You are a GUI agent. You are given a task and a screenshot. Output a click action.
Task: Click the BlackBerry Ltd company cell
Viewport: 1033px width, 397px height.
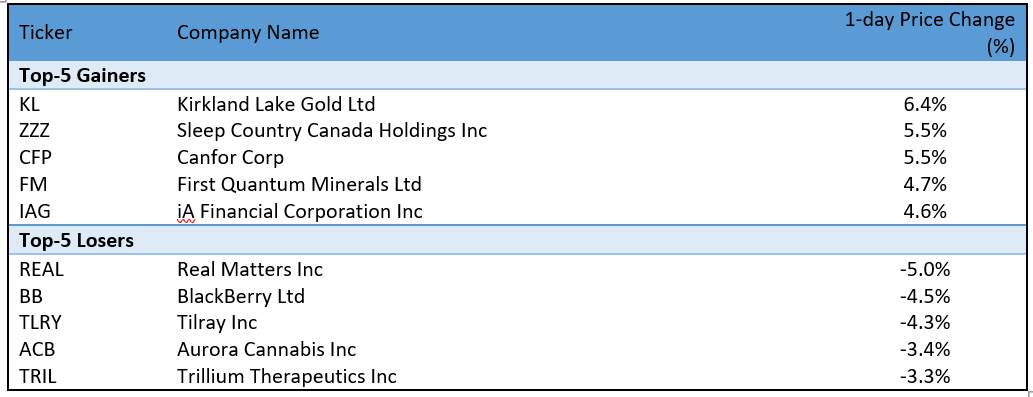coord(241,296)
